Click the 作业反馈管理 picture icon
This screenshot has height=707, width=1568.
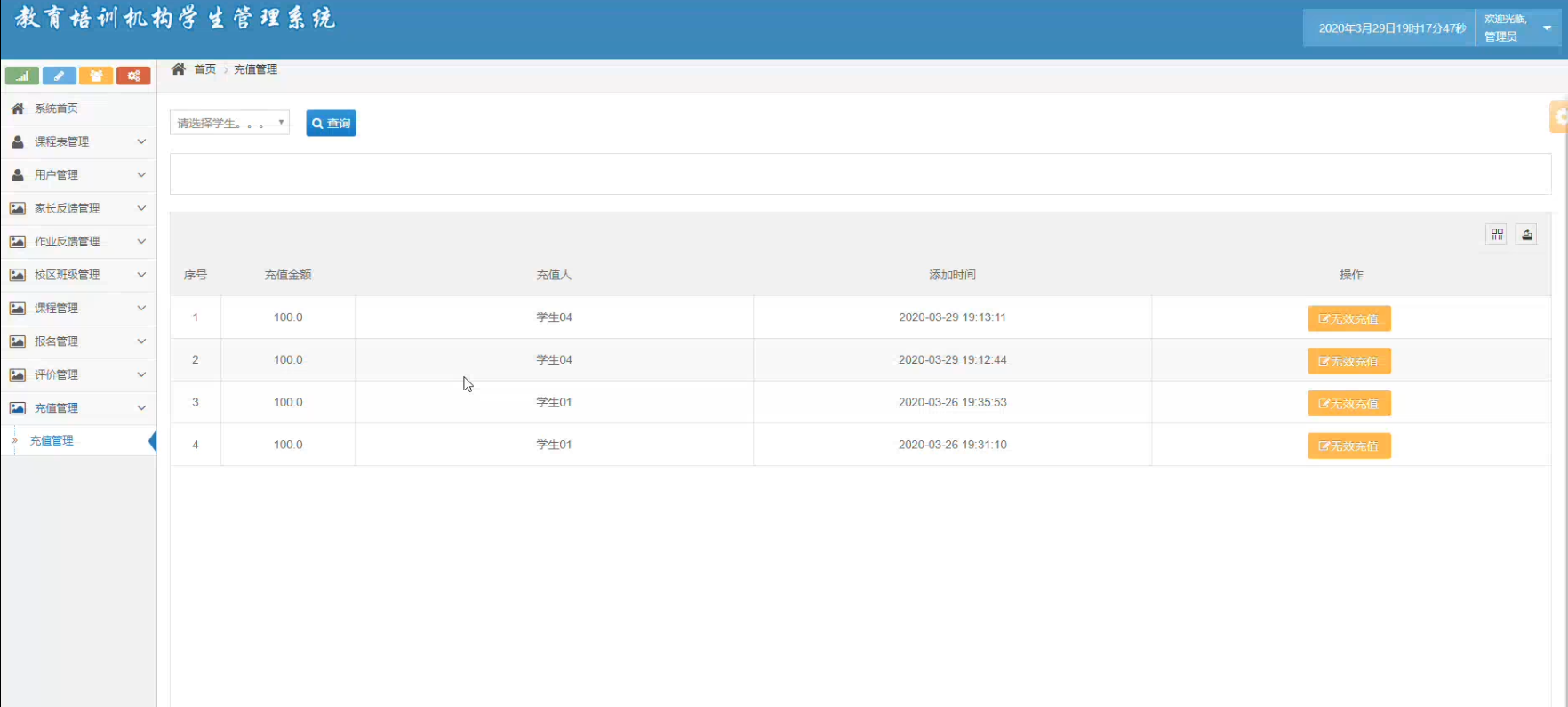[x=17, y=242]
